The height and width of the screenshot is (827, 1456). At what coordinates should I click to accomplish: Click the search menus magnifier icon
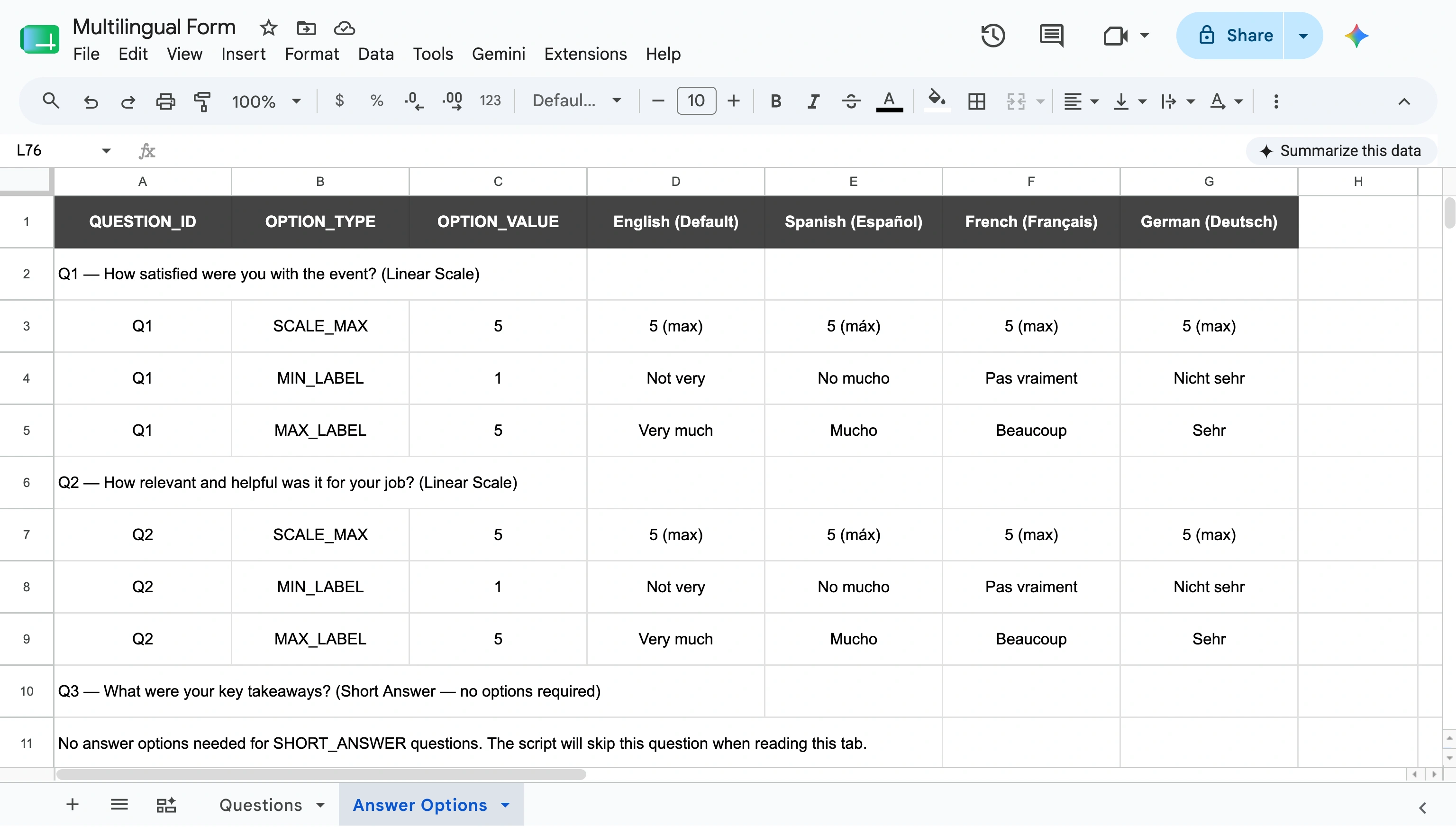coord(51,101)
